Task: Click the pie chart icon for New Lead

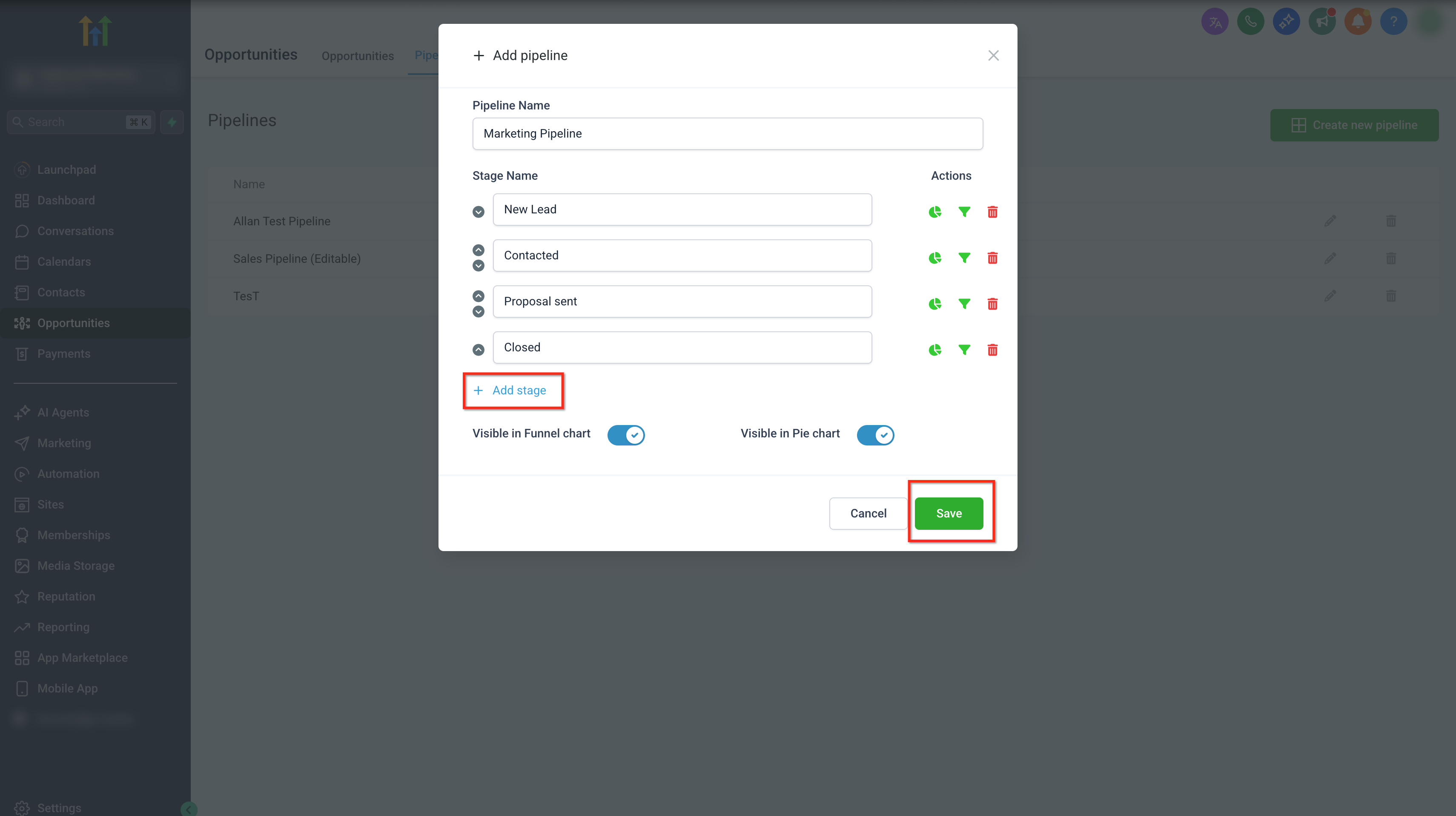Action: (935, 212)
